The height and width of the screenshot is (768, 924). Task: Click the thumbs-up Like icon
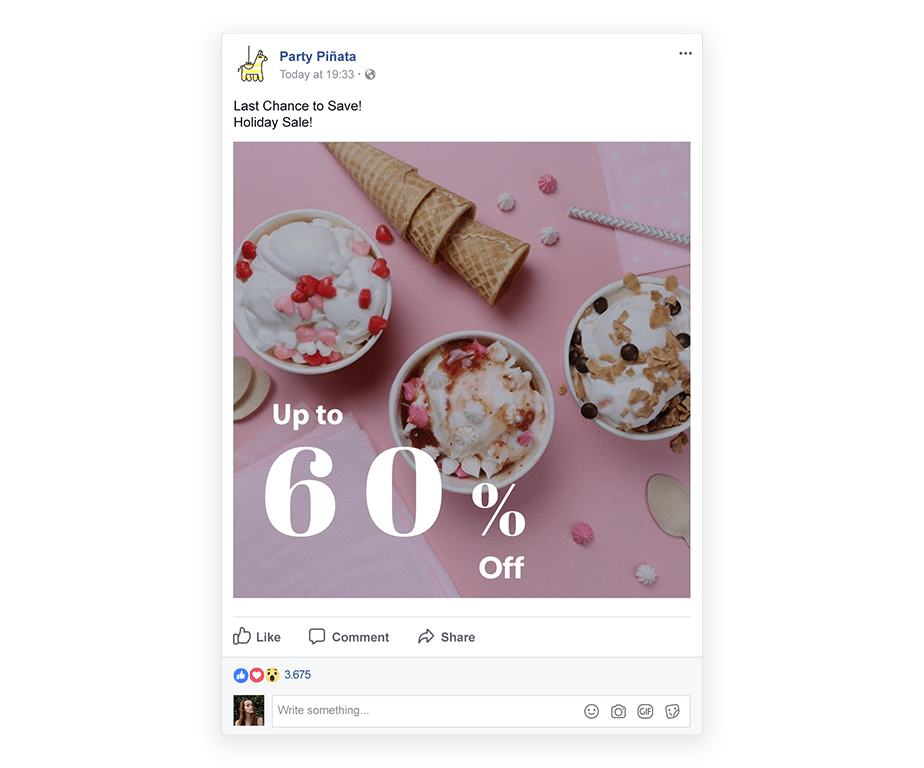pos(242,636)
